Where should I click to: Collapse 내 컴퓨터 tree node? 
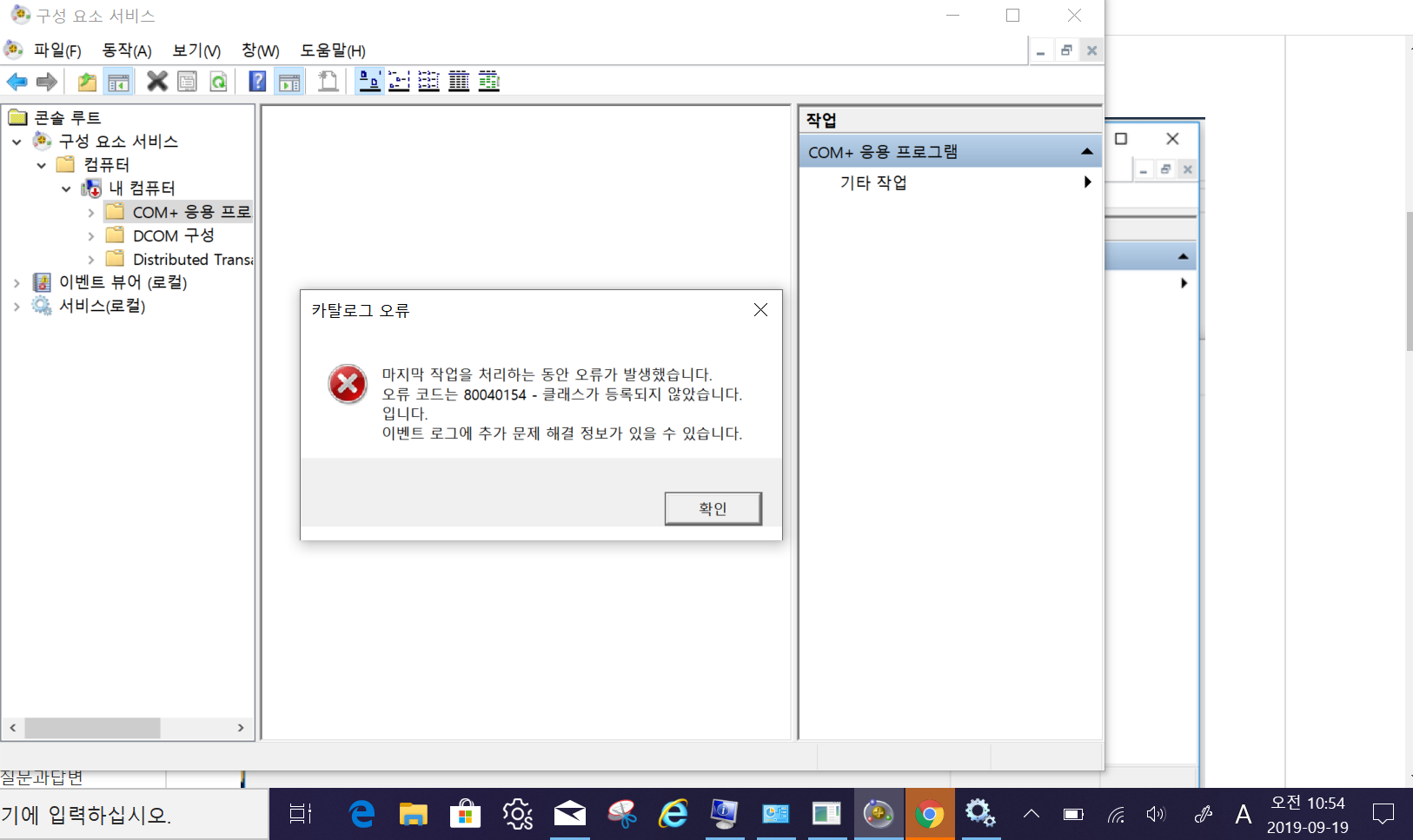[66, 189]
